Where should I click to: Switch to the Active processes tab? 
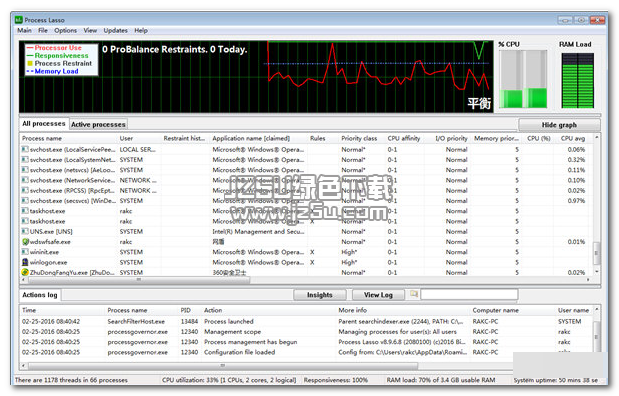[98, 124]
